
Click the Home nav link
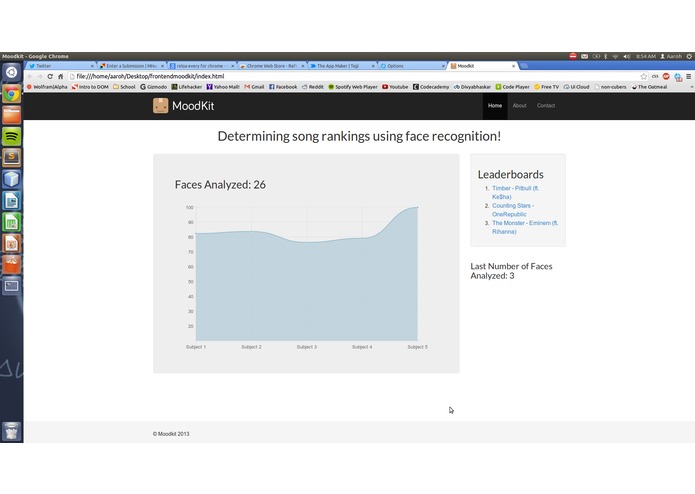click(495, 105)
